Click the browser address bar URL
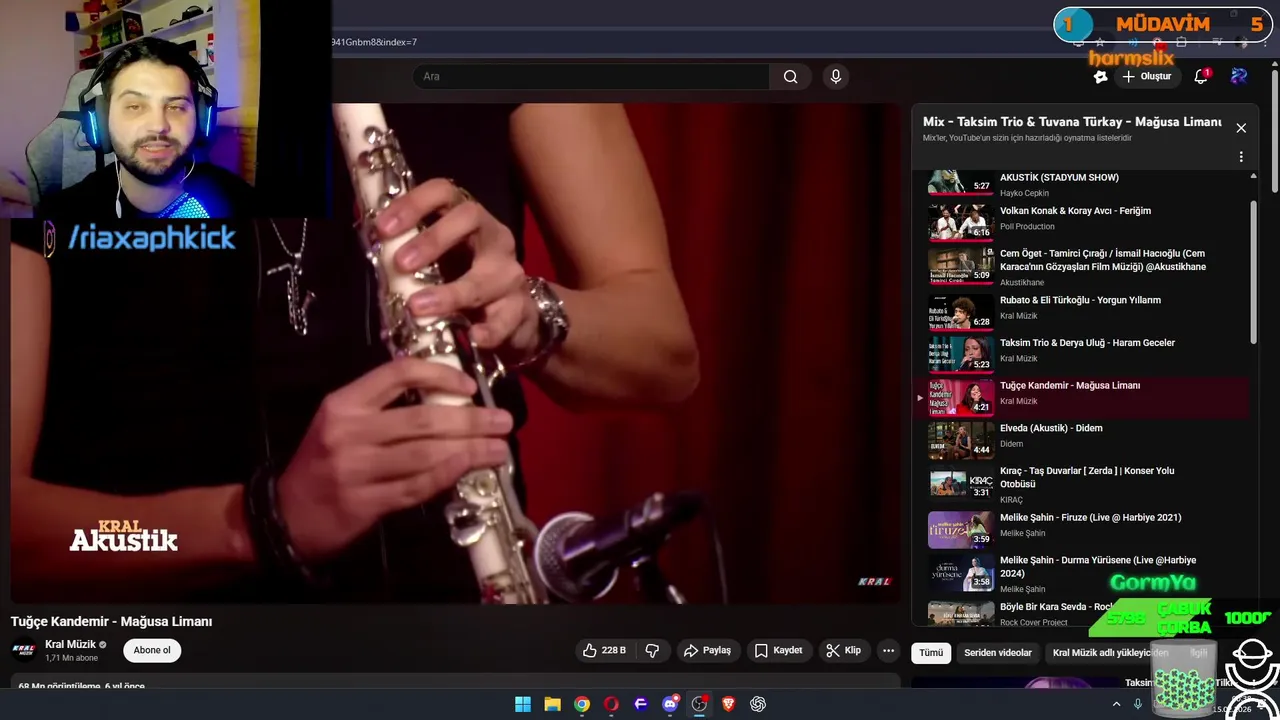1280x720 pixels. (x=374, y=42)
